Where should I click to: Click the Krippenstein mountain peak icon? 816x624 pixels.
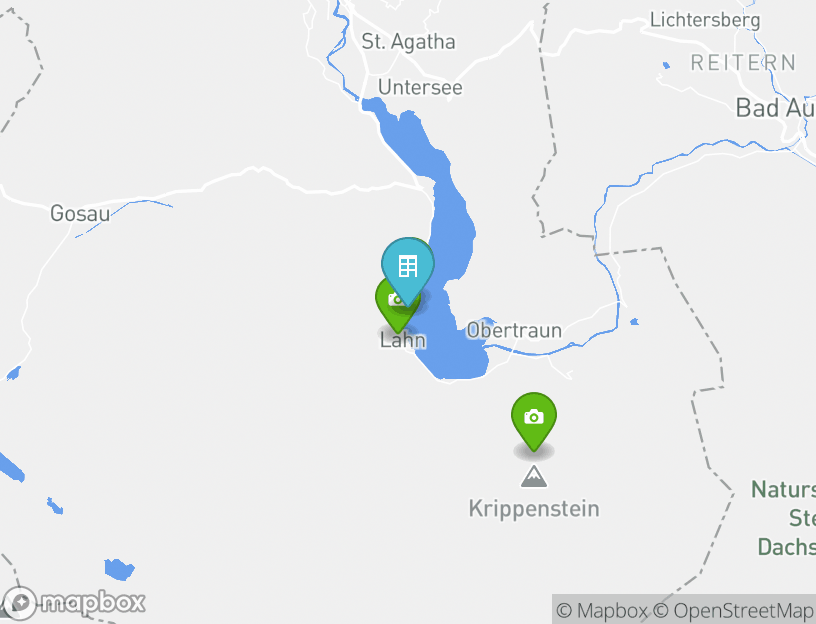(534, 476)
